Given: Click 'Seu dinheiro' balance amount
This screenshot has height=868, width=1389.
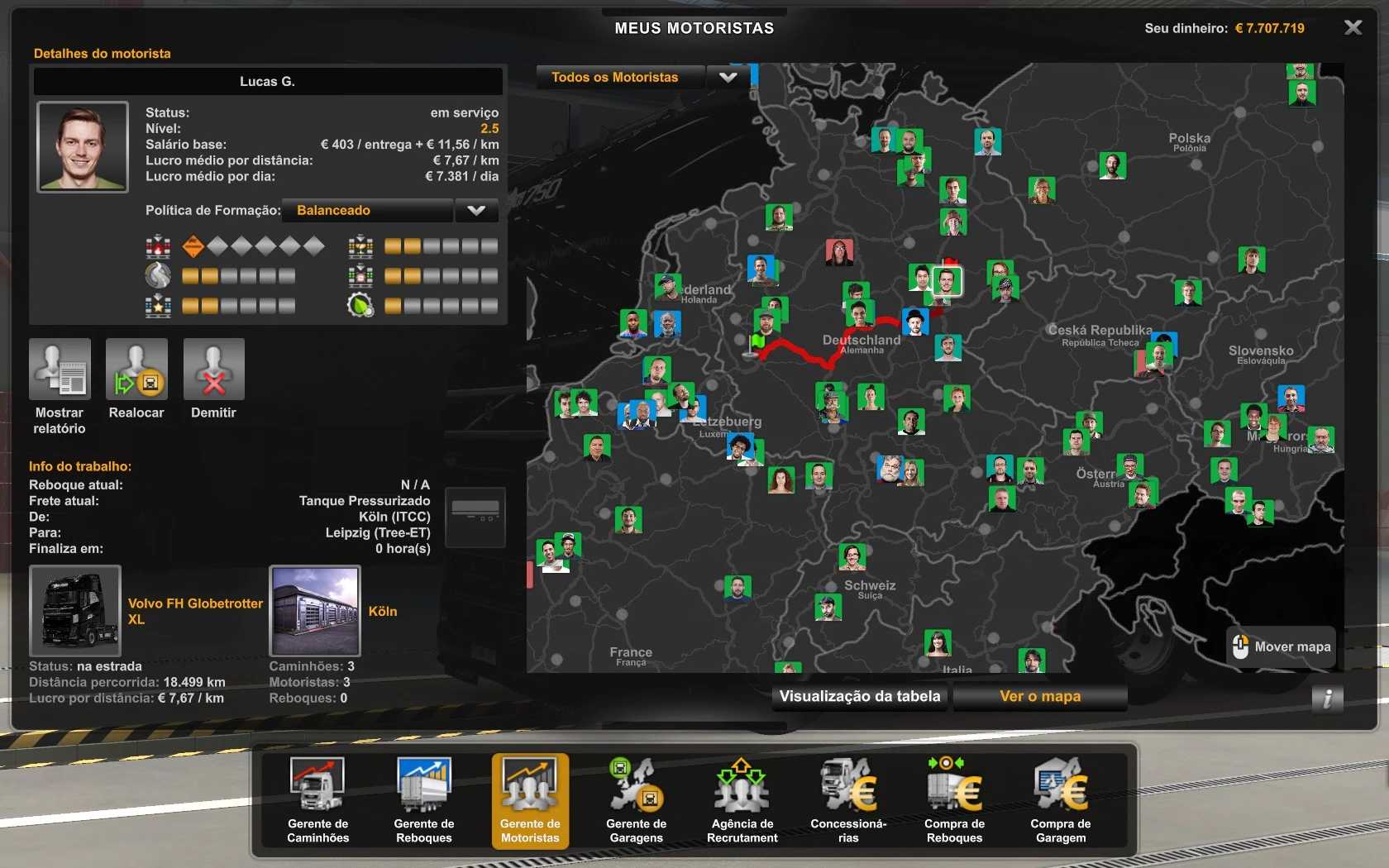Looking at the screenshot, I should pyautogui.click(x=1270, y=28).
